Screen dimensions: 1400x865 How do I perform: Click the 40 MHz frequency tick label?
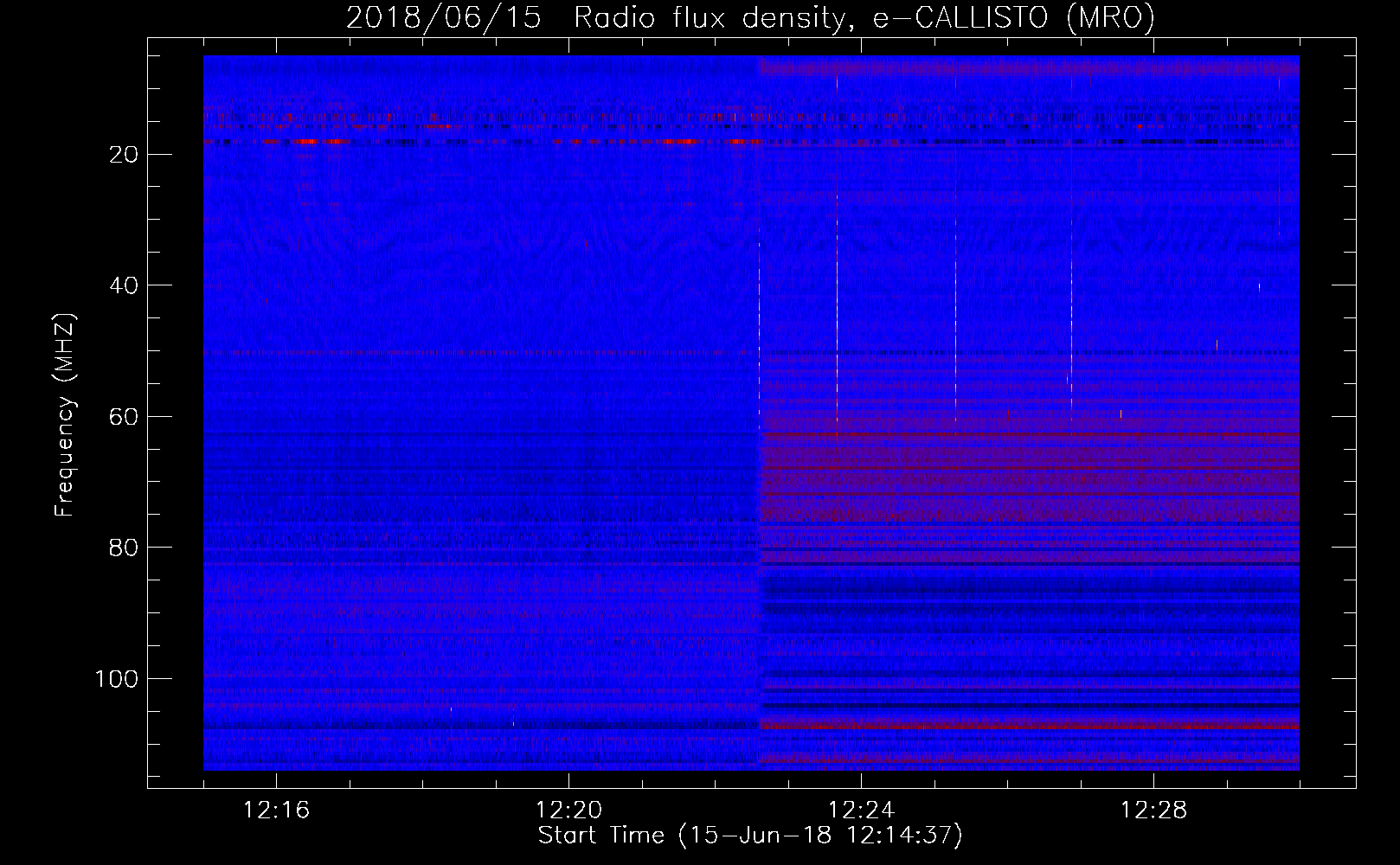pos(125,285)
